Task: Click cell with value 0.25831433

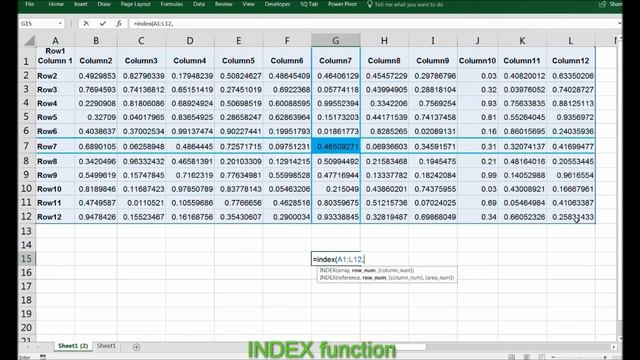Action: 571,217
